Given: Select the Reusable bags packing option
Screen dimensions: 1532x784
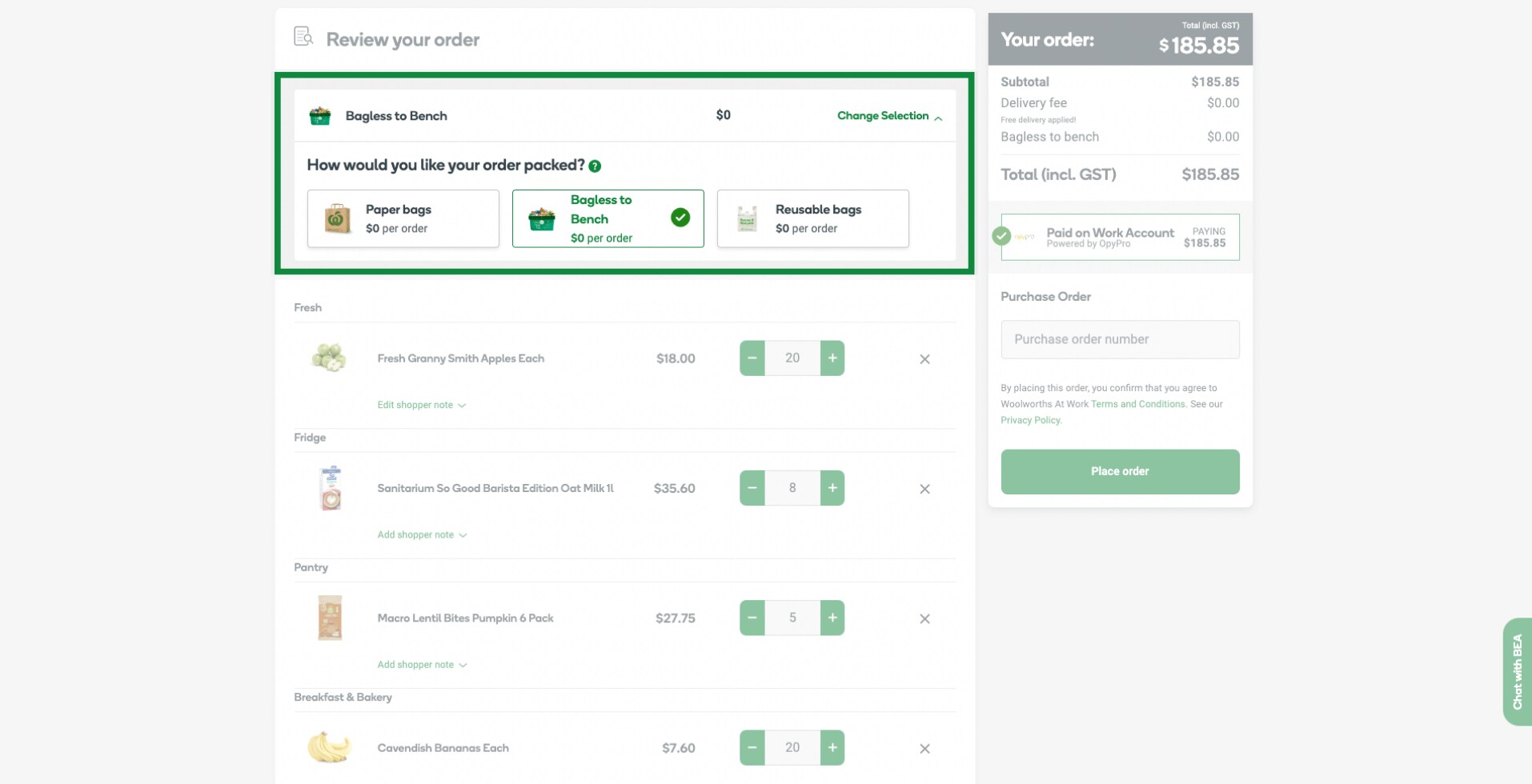Looking at the screenshot, I should [x=812, y=218].
